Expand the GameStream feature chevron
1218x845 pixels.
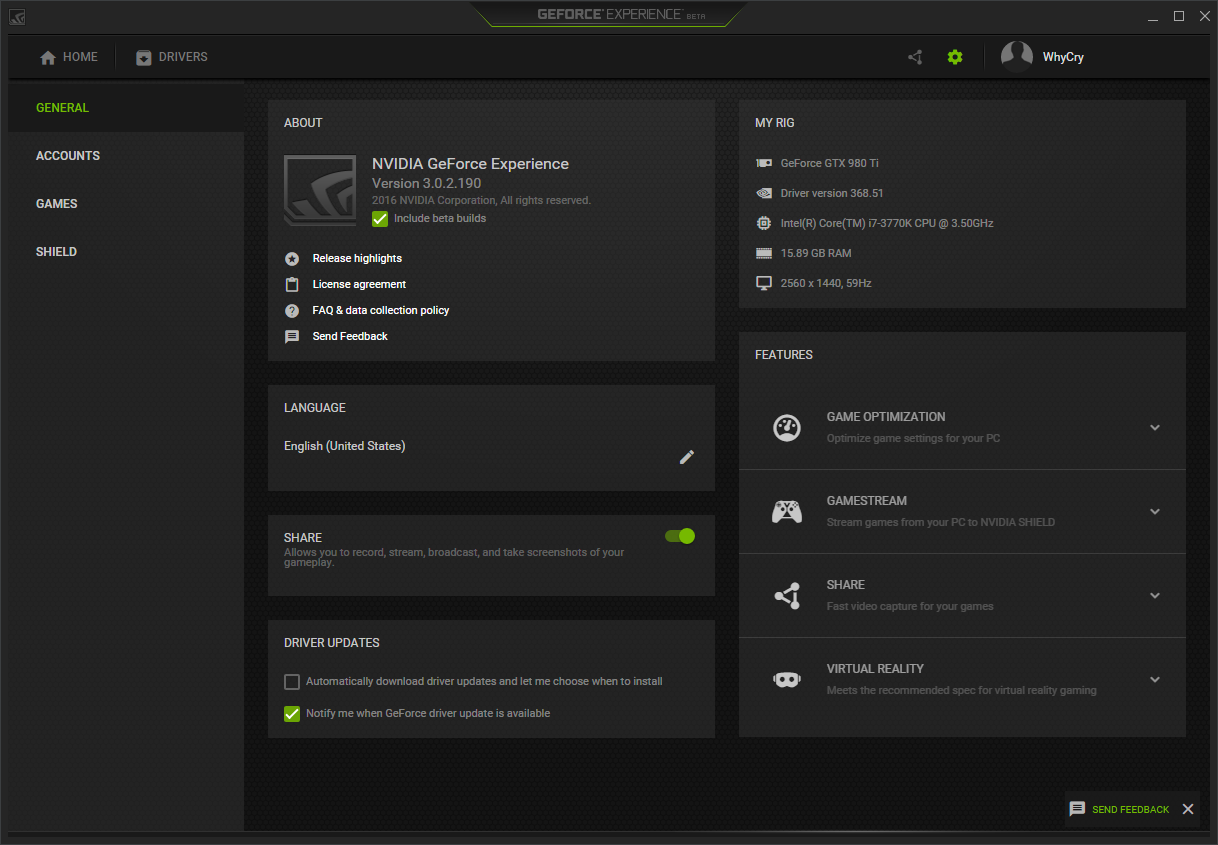click(1155, 512)
